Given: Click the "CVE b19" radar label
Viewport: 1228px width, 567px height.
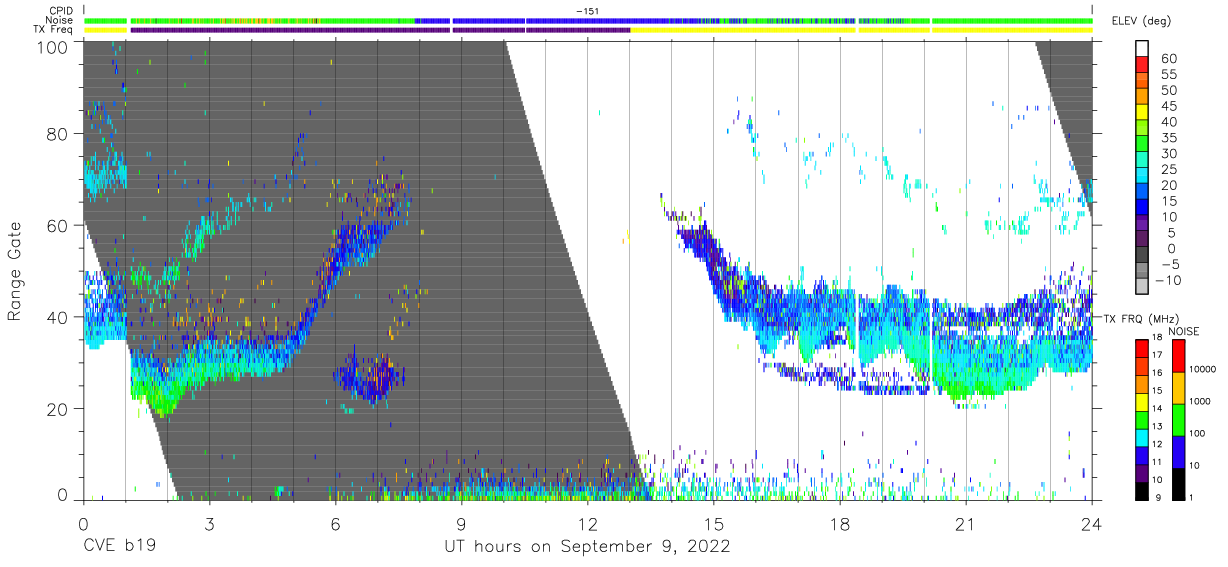Looking at the screenshot, I should click(118, 547).
